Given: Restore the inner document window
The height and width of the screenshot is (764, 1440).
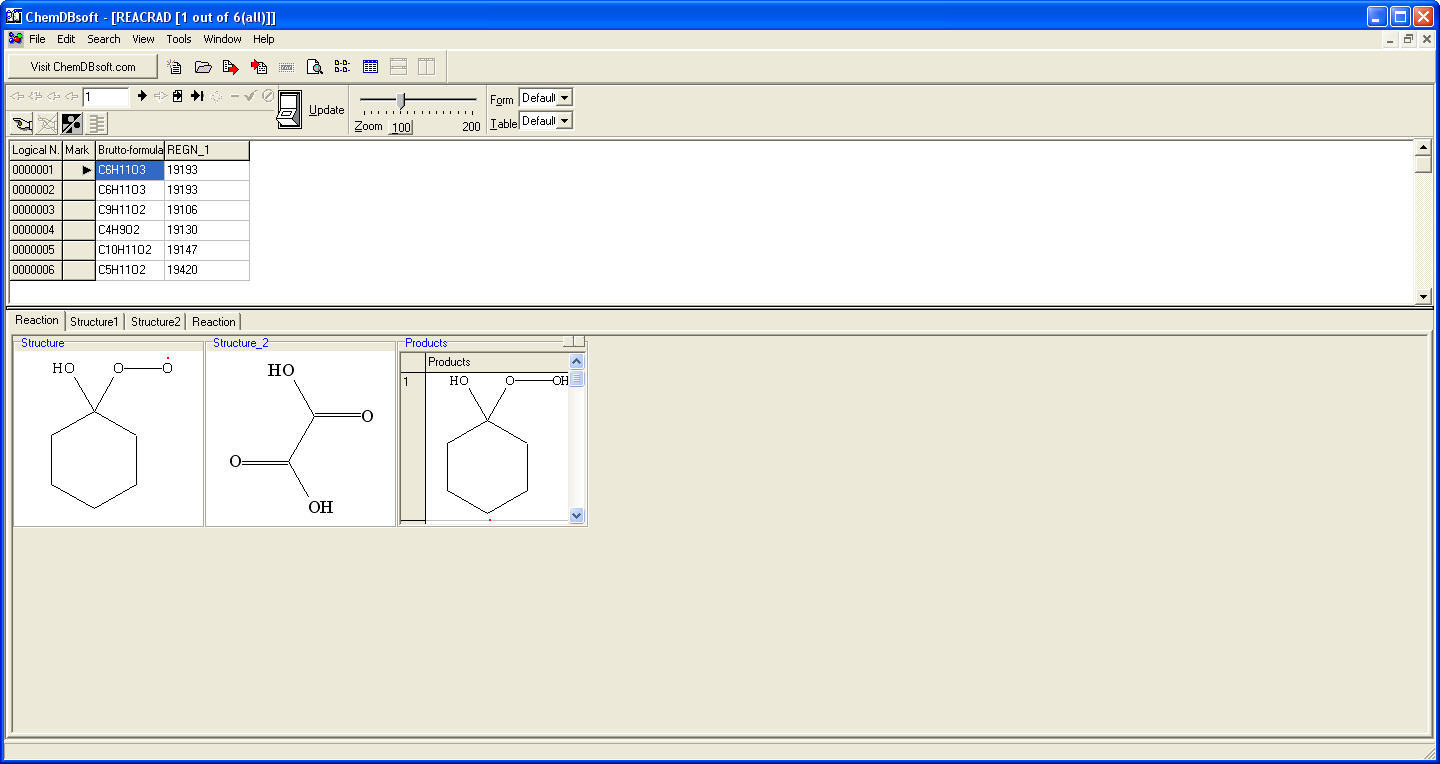Looking at the screenshot, I should 1408,39.
